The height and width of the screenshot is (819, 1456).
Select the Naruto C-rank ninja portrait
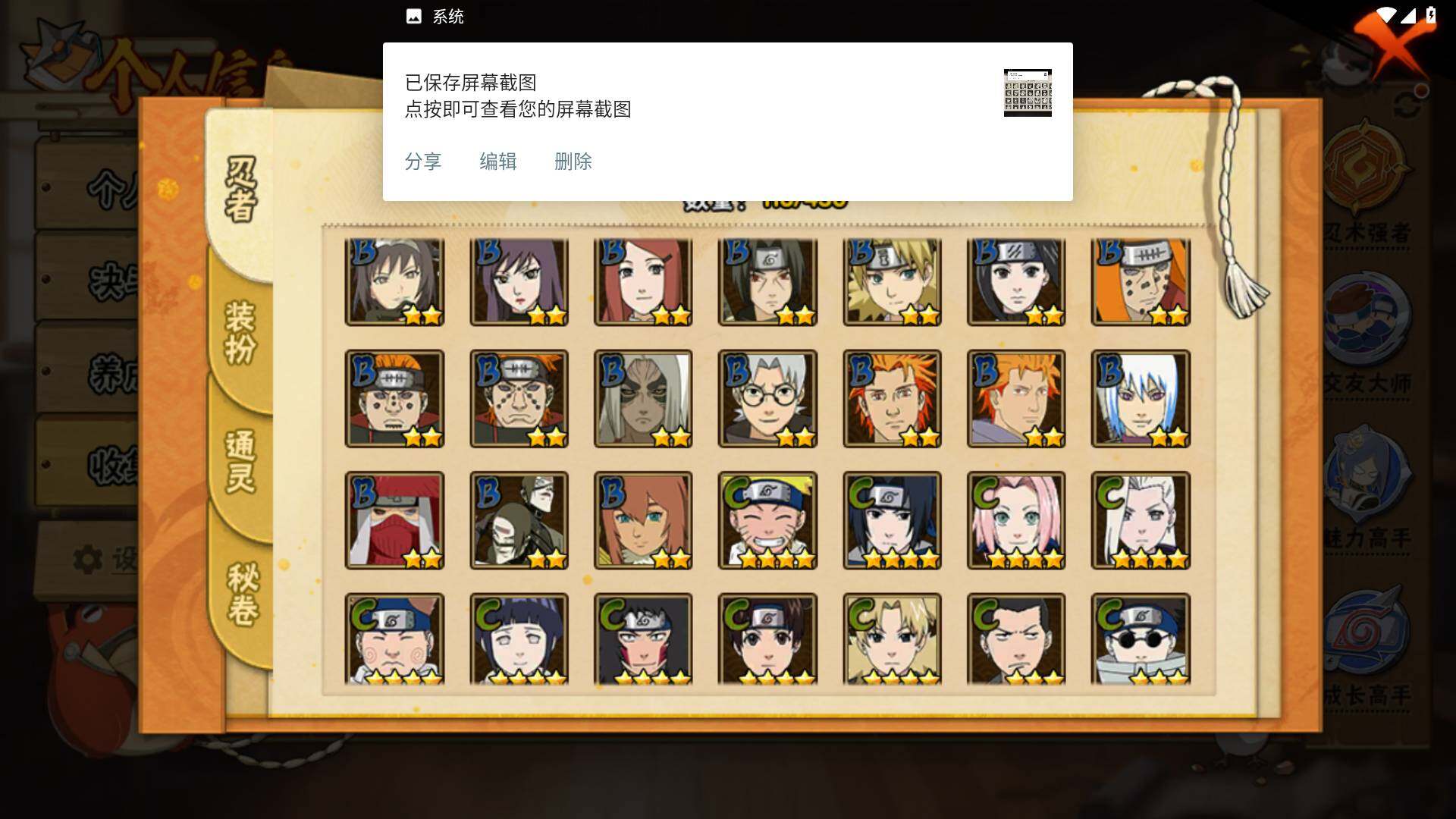pos(767,520)
